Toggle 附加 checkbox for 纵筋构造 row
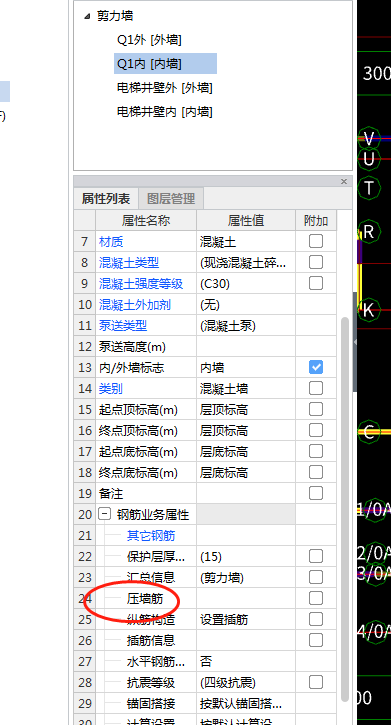Image resolution: width=391 pixels, height=725 pixels. coord(316,619)
